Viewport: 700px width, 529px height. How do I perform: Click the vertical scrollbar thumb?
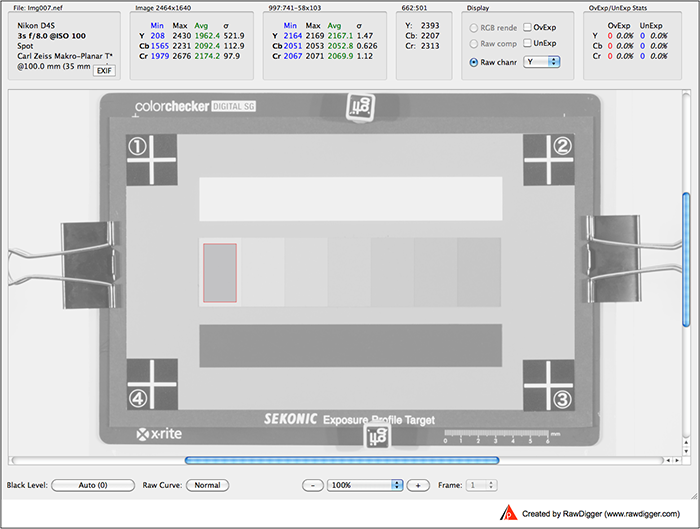point(686,260)
